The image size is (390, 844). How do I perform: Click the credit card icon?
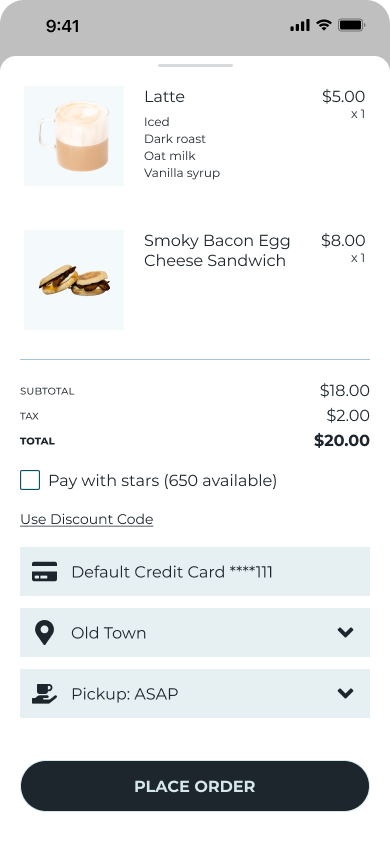tap(44, 571)
